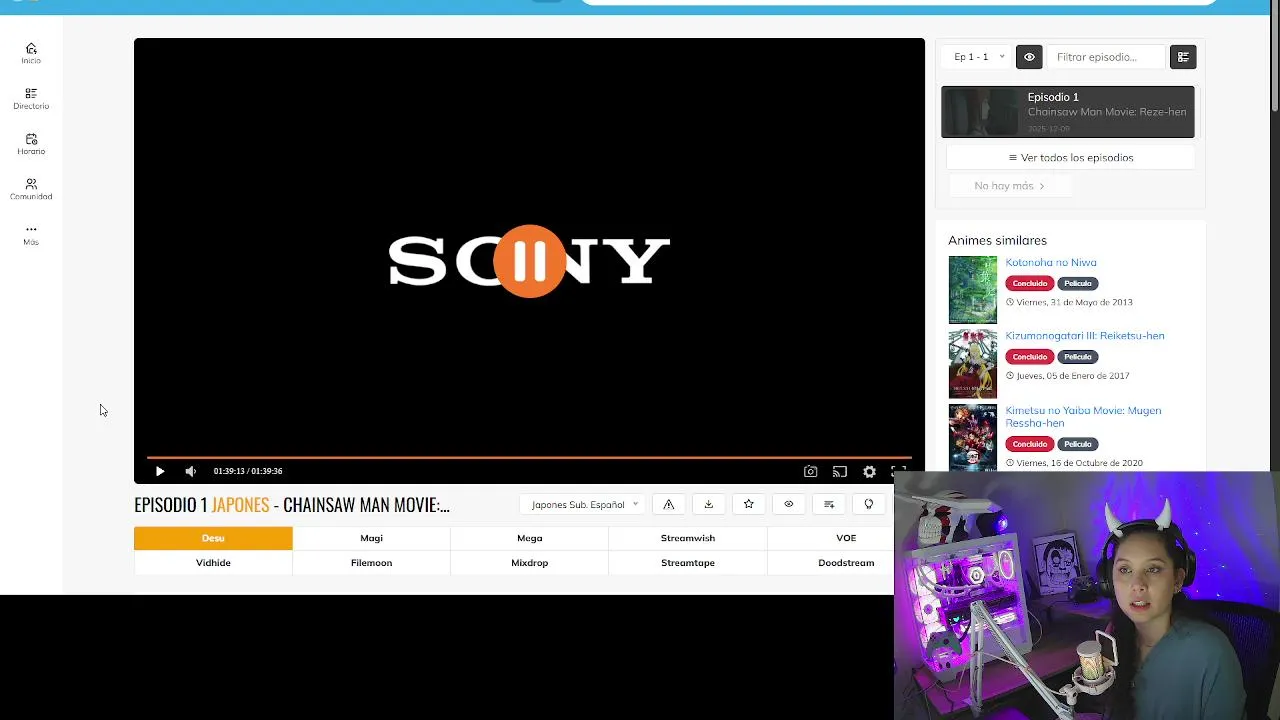Click the Episodio 1 Japones title text
This screenshot has width=1280, height=720.
click(292, 505)
